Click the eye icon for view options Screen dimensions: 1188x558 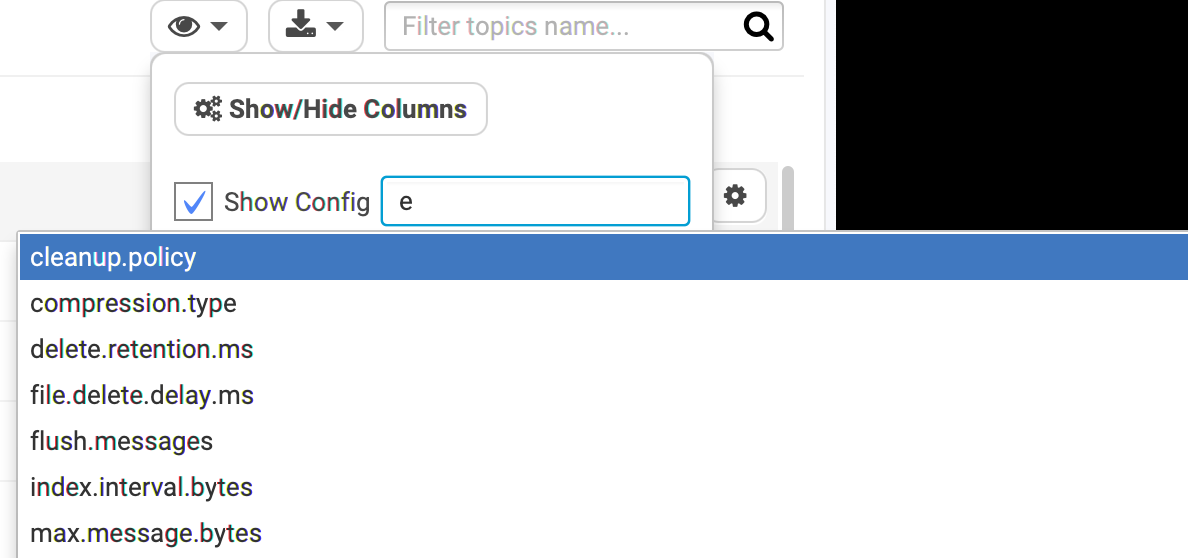tap(184, 27)
